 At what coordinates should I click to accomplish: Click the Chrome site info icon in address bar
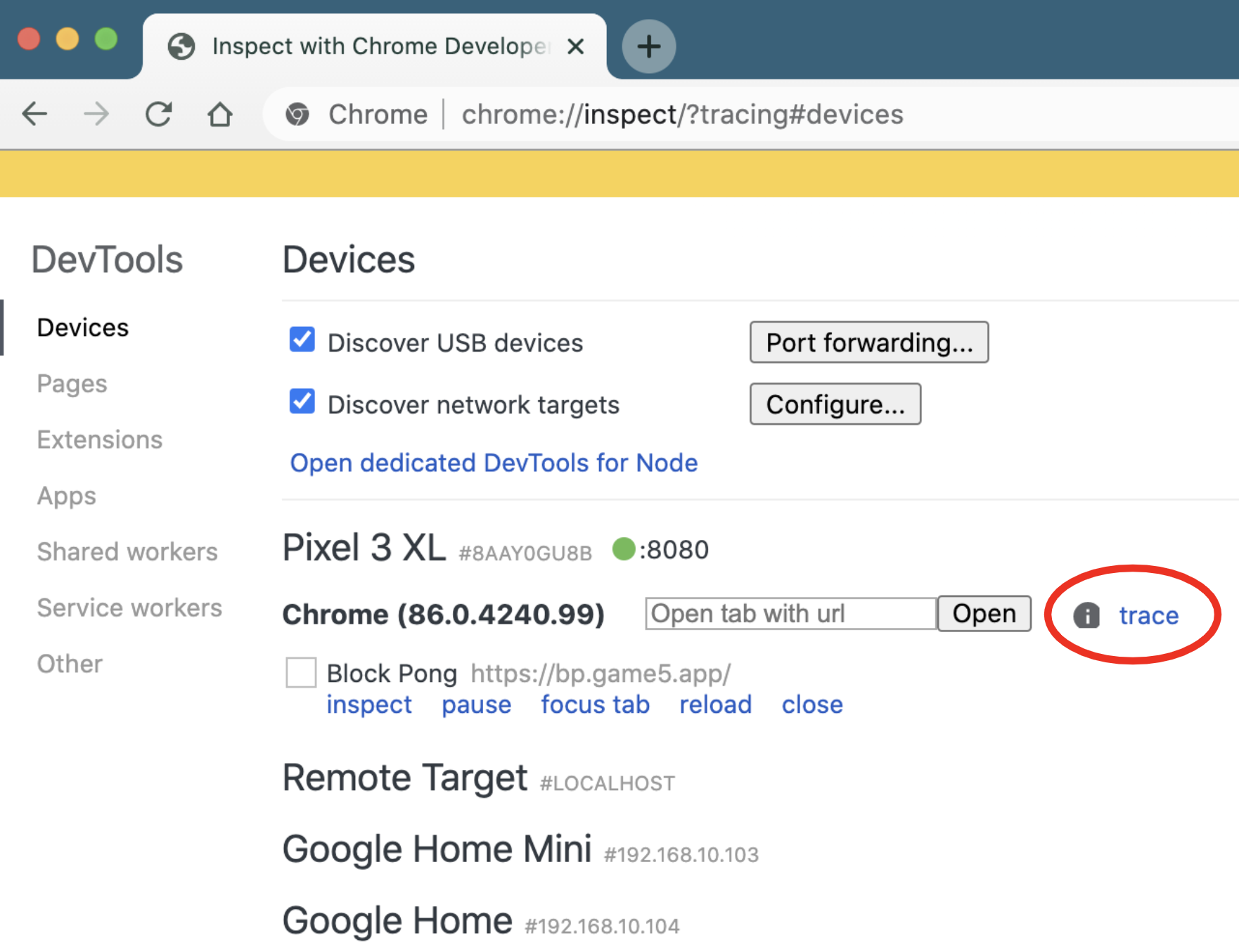[x=297, y=114]
